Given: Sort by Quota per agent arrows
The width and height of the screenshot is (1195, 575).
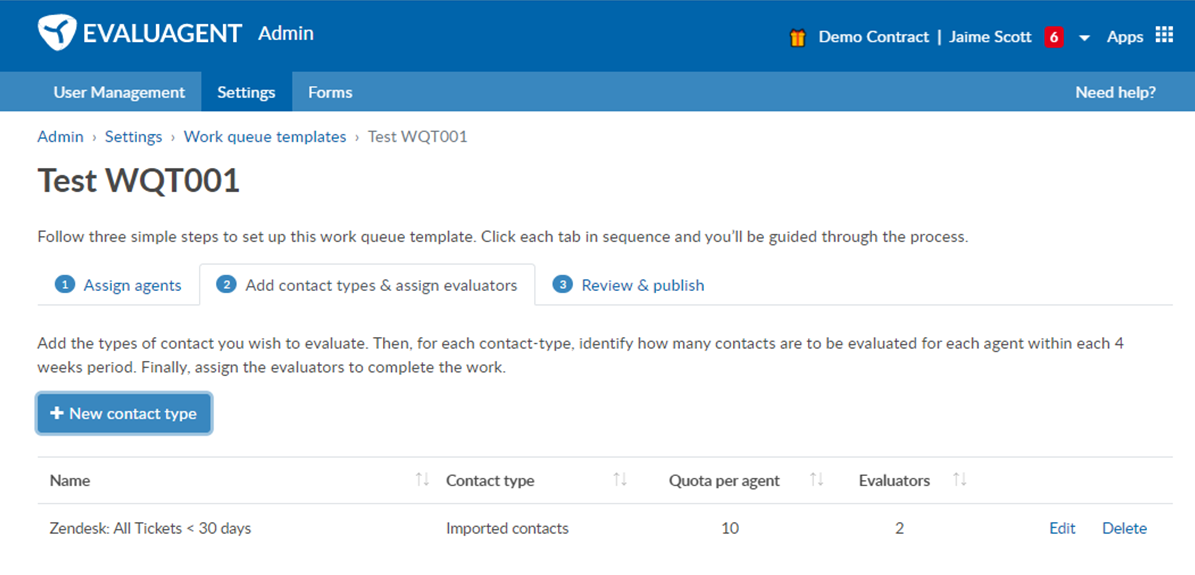Looking at the screenshot, I should coord(816,480).
